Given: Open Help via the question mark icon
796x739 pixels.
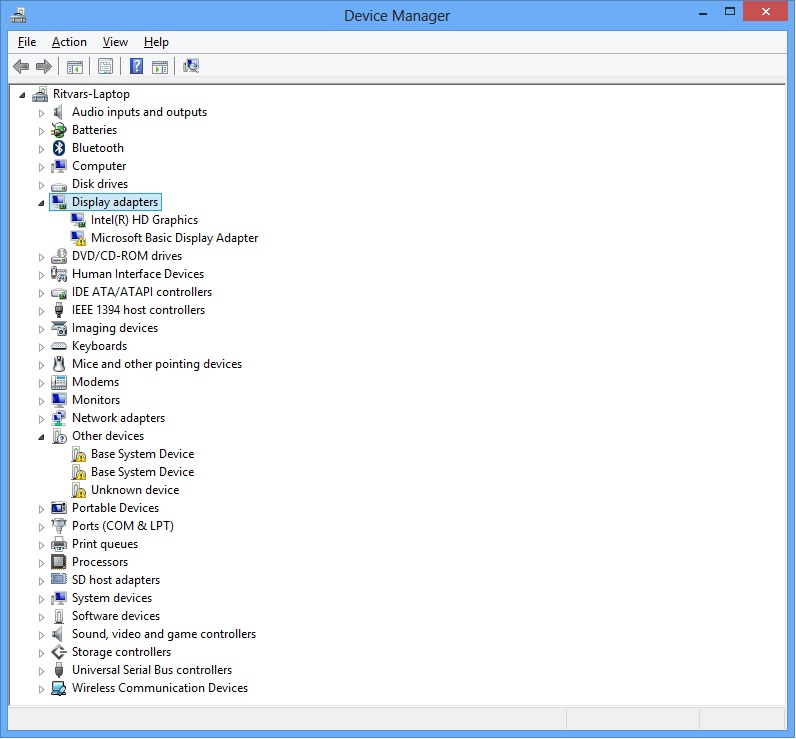Looking at the screenshot, I should click(x=137, y=66).
